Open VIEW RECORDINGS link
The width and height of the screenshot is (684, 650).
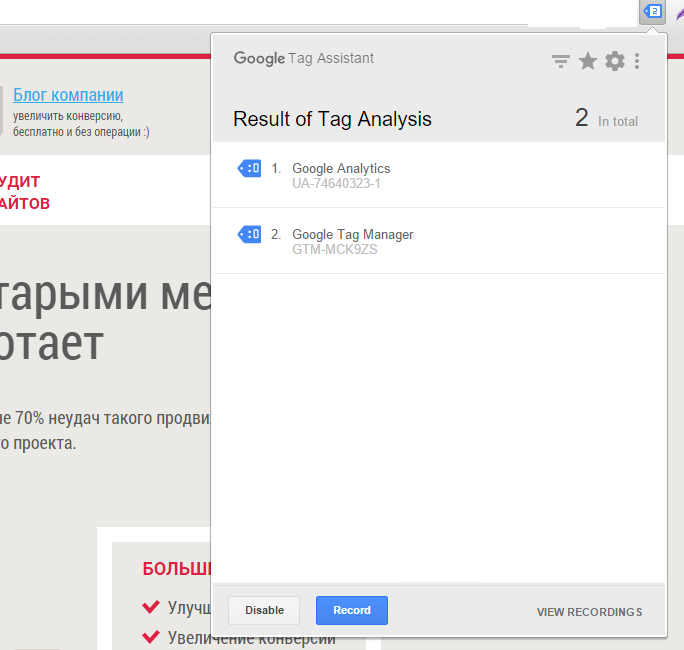click(589, 612)
